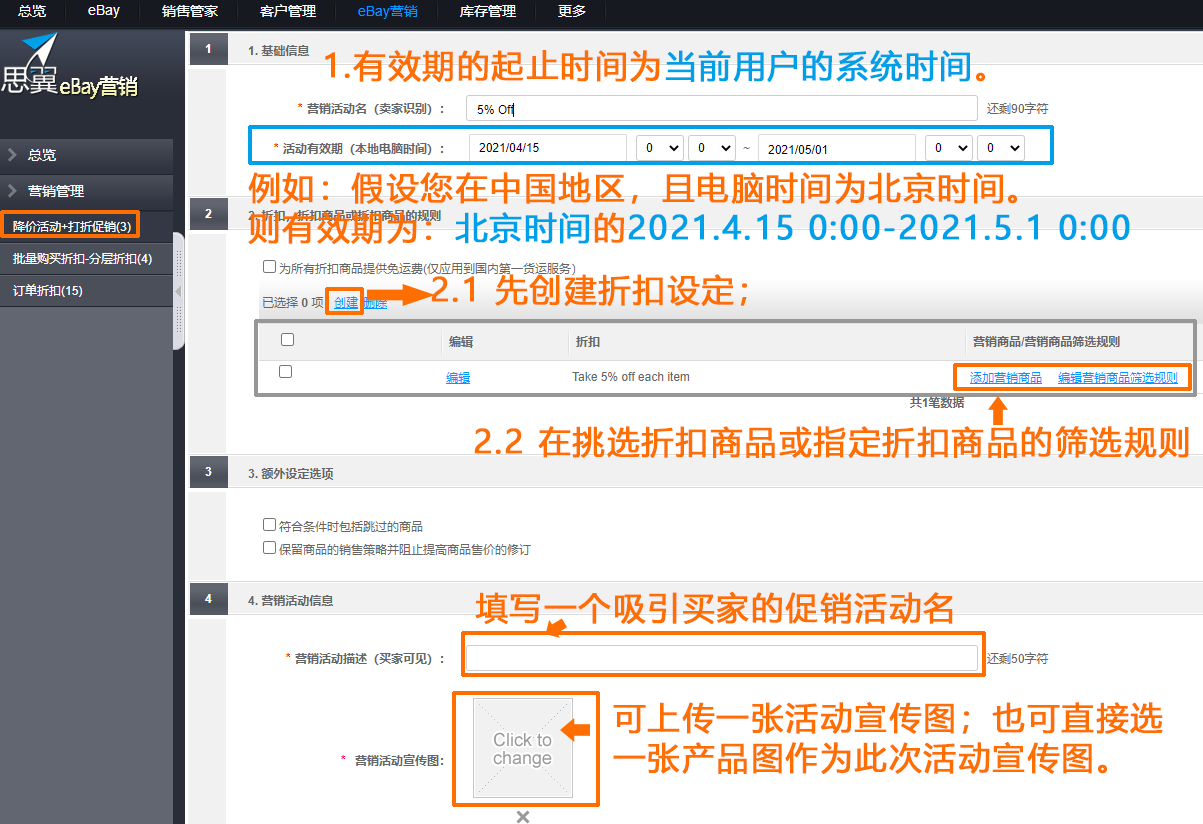Expand the 营销管理 sidebar section
This screenshot has width=1203, height=824.
click(x=86, y=191)
